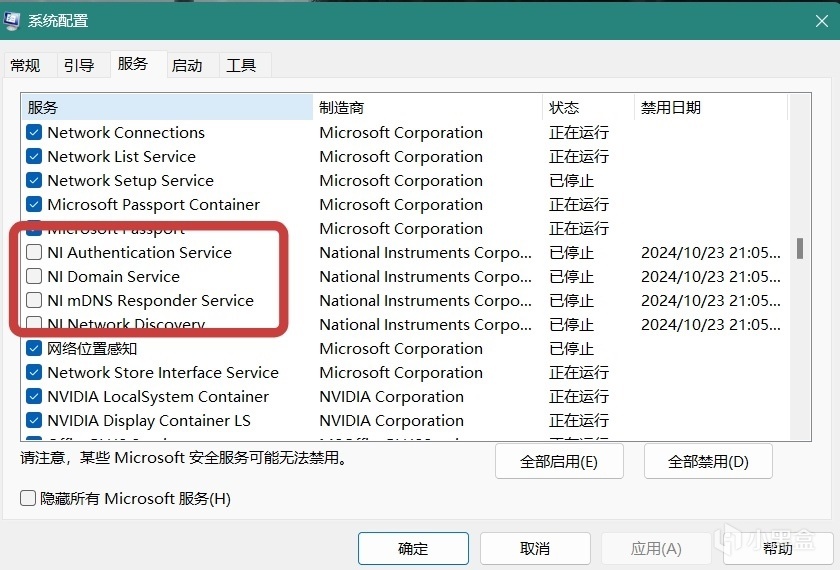This screenshot has height=570, width=840.
Task: Toggle 隐藏所有 Microsoft 服务 checkbox
Action: click(x=29, y=498)
